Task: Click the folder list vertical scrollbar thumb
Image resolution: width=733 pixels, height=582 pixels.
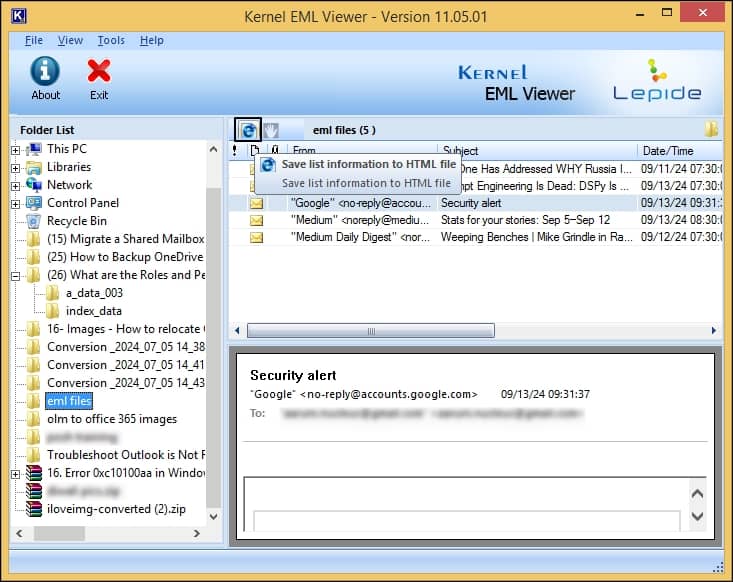Action: point(213,347)
